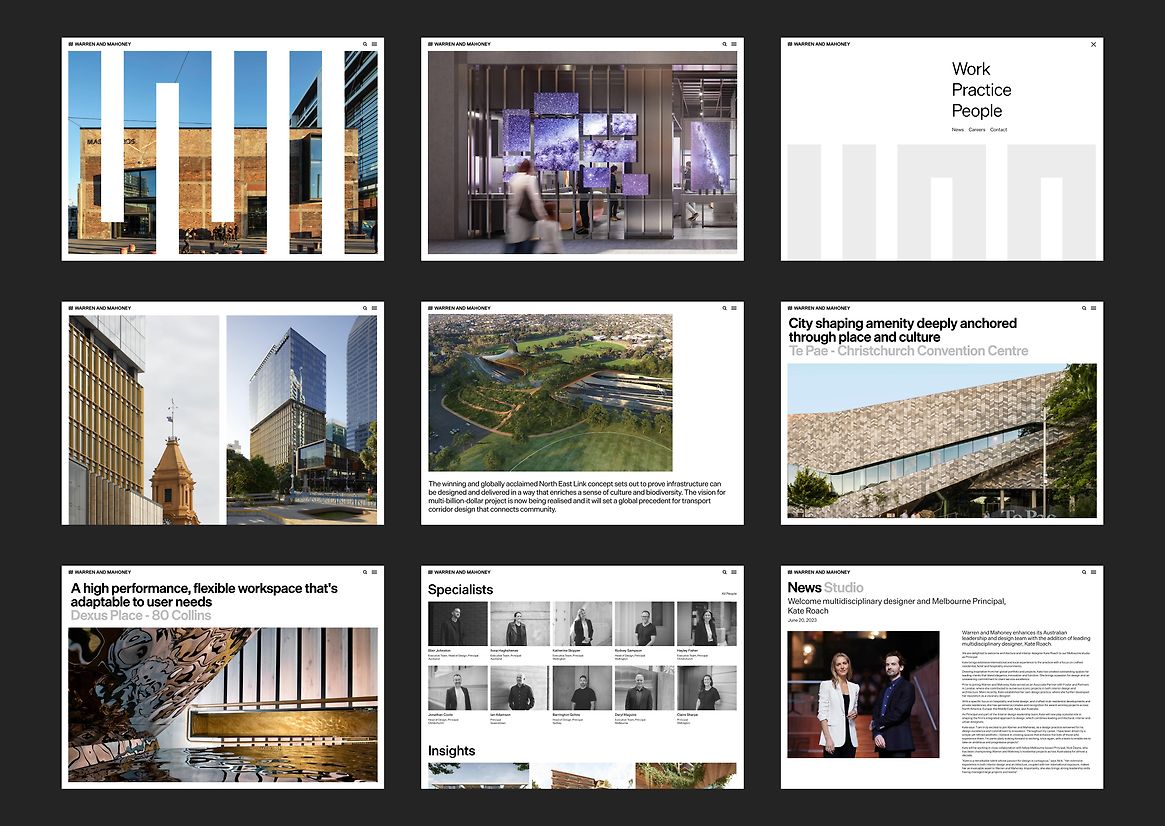Open hamburger menu on the Specialists page

[733, 572]
